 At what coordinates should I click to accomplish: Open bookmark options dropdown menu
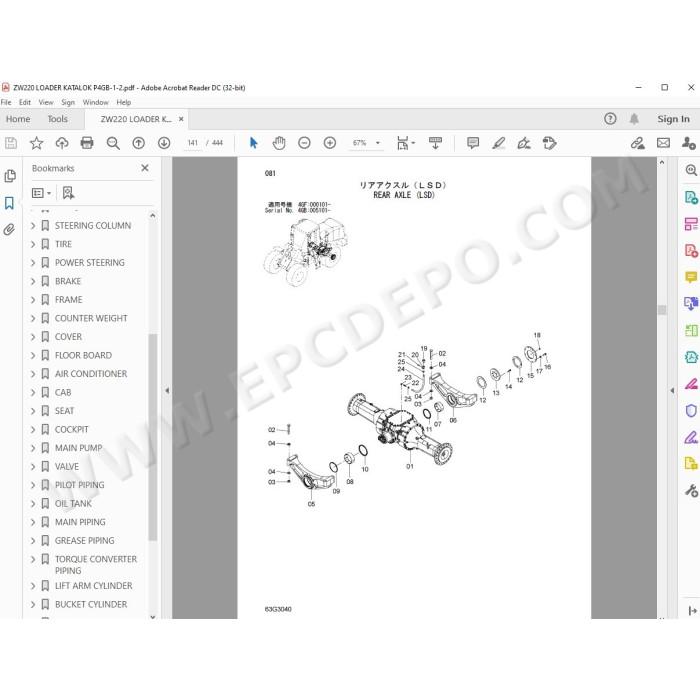pyautogui.click(x=42, y=193)
